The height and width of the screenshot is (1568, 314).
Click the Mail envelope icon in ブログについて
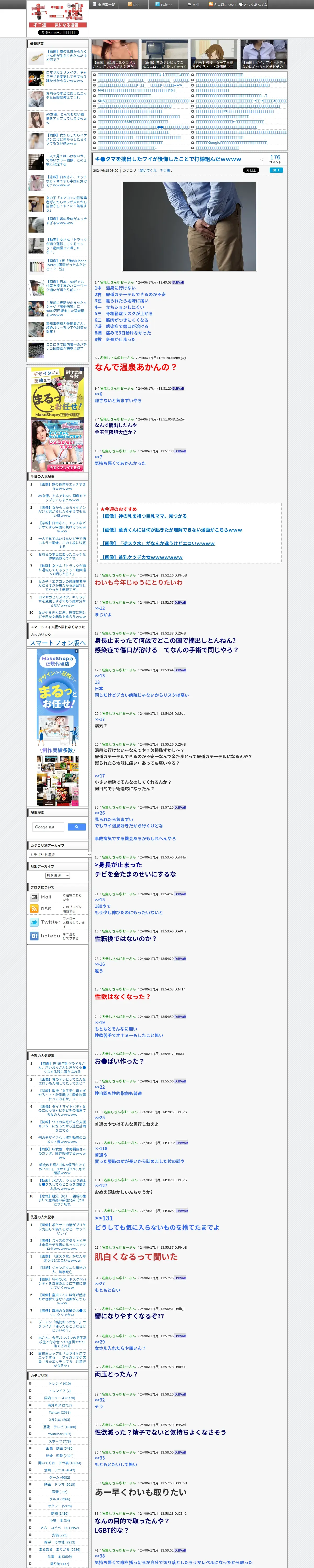34,897
